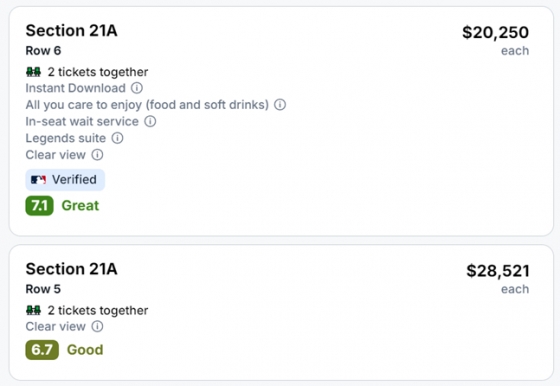Click info icon next to Instant Download
The image size is (560, 386).
[137, 88]
